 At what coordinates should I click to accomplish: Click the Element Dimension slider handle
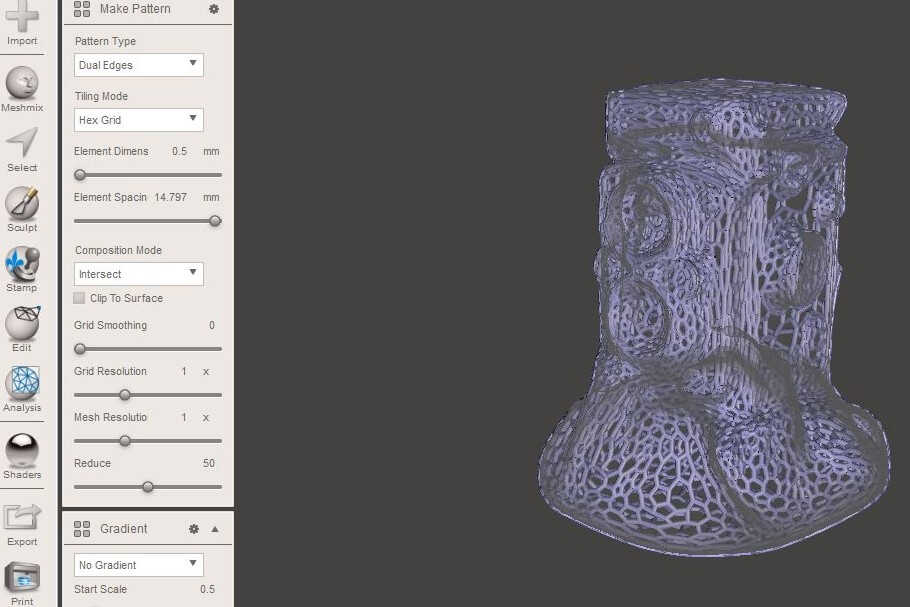[80, 175]
